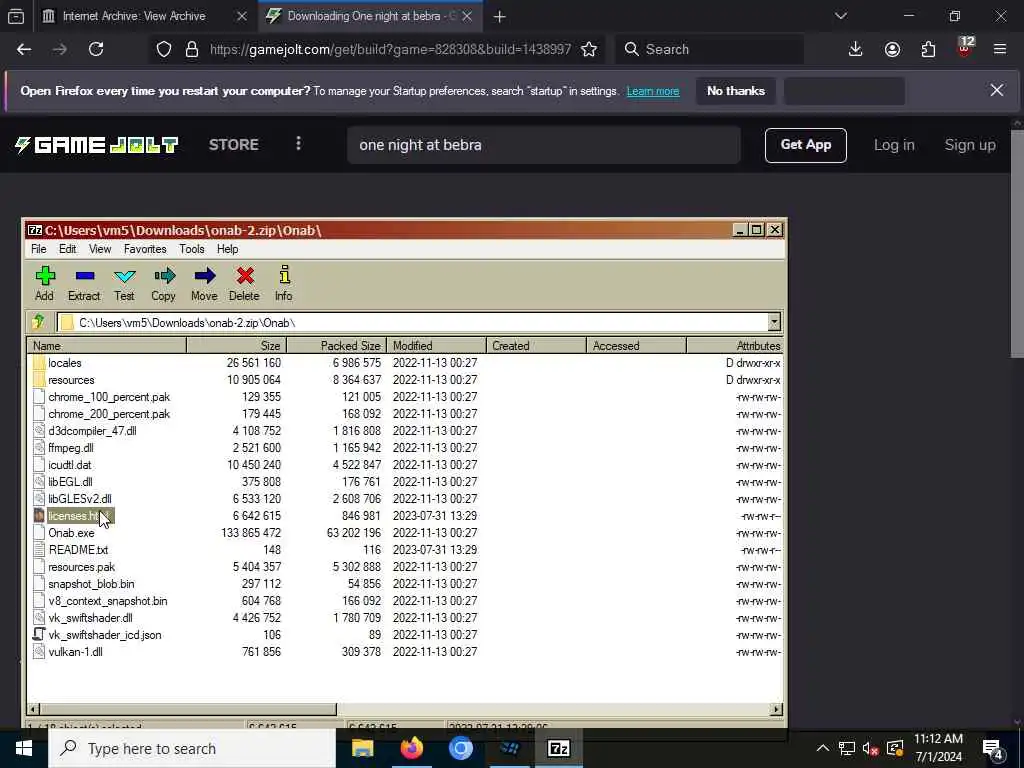Open the 7-Zip View menu
Image resolution: width=1024 pixels, height=768 pixels.
100,249
